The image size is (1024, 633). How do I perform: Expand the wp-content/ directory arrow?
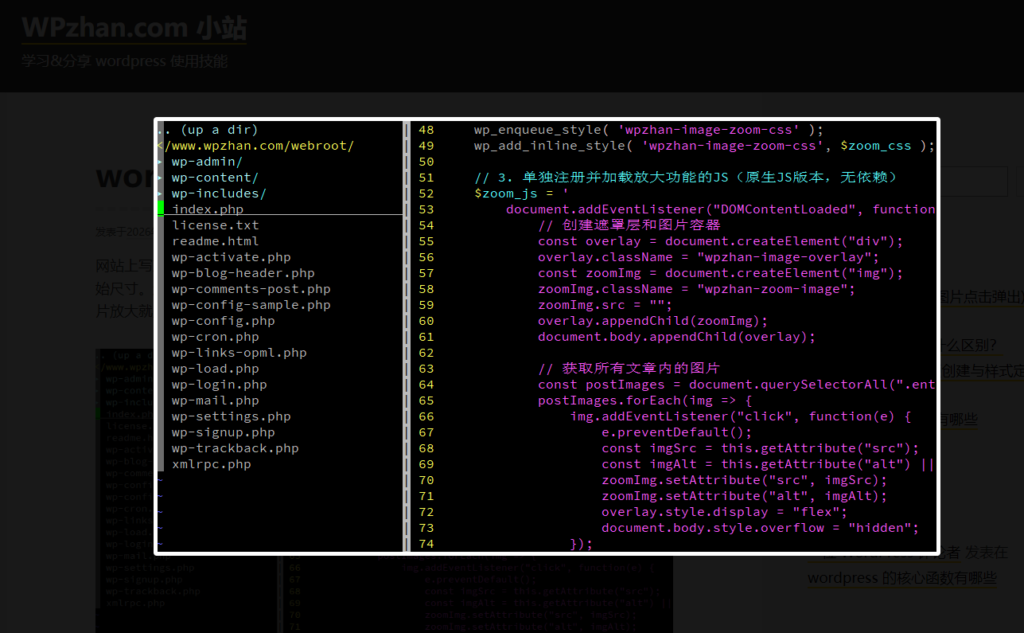click(x=161, y=178)
